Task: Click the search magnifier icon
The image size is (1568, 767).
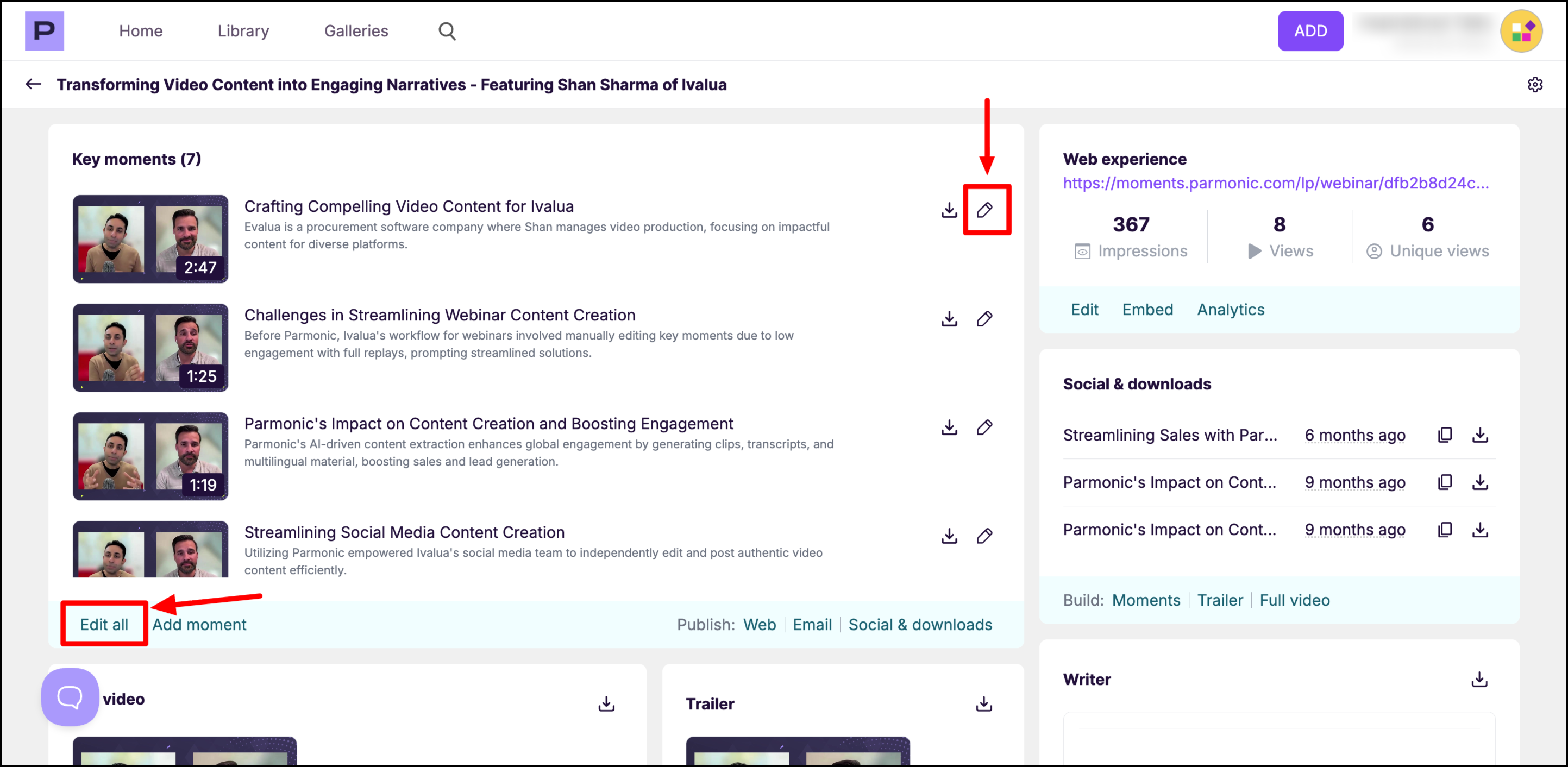Action: [x=447, y=31]
